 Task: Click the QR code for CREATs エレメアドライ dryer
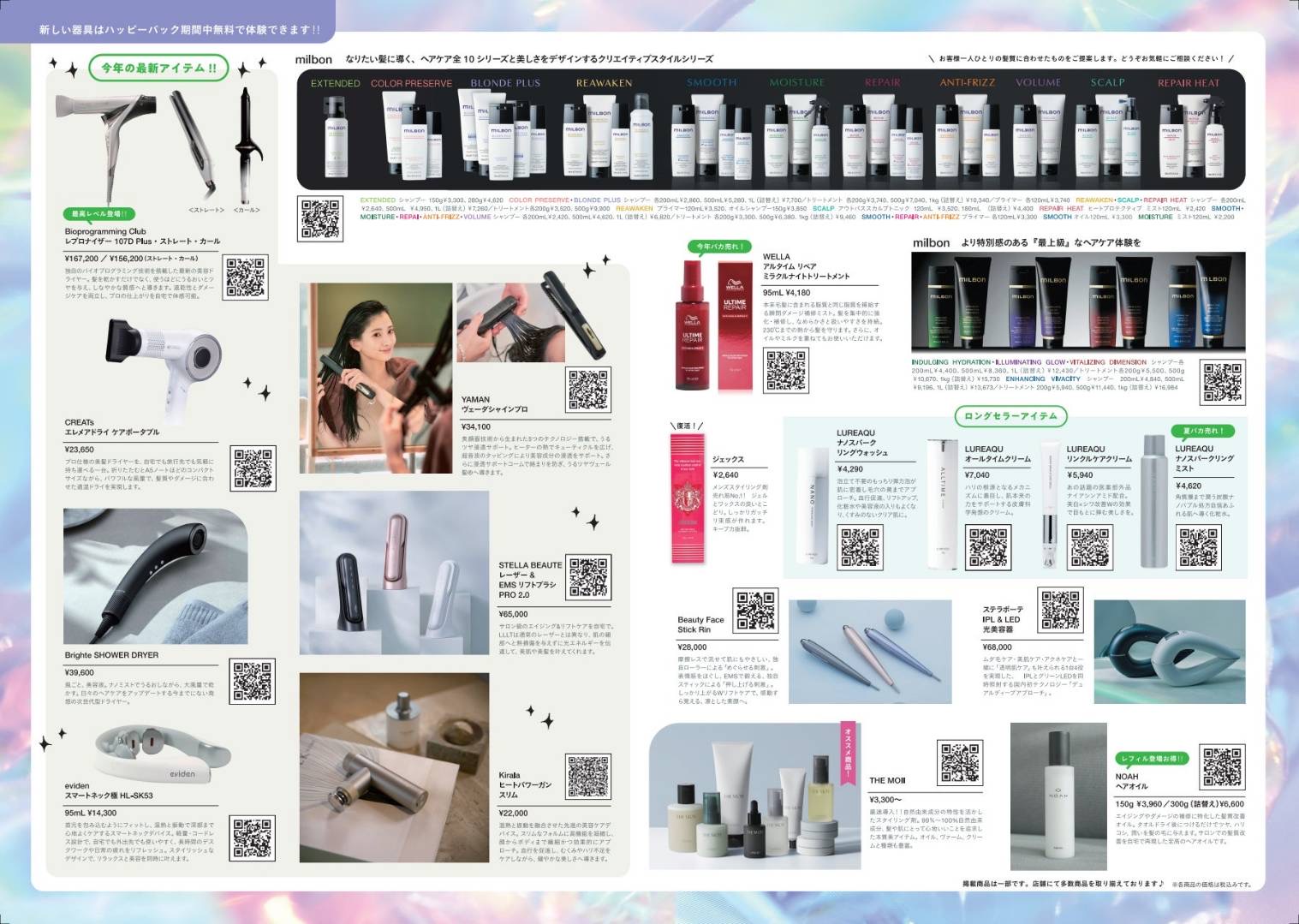[x=253, y=468]
